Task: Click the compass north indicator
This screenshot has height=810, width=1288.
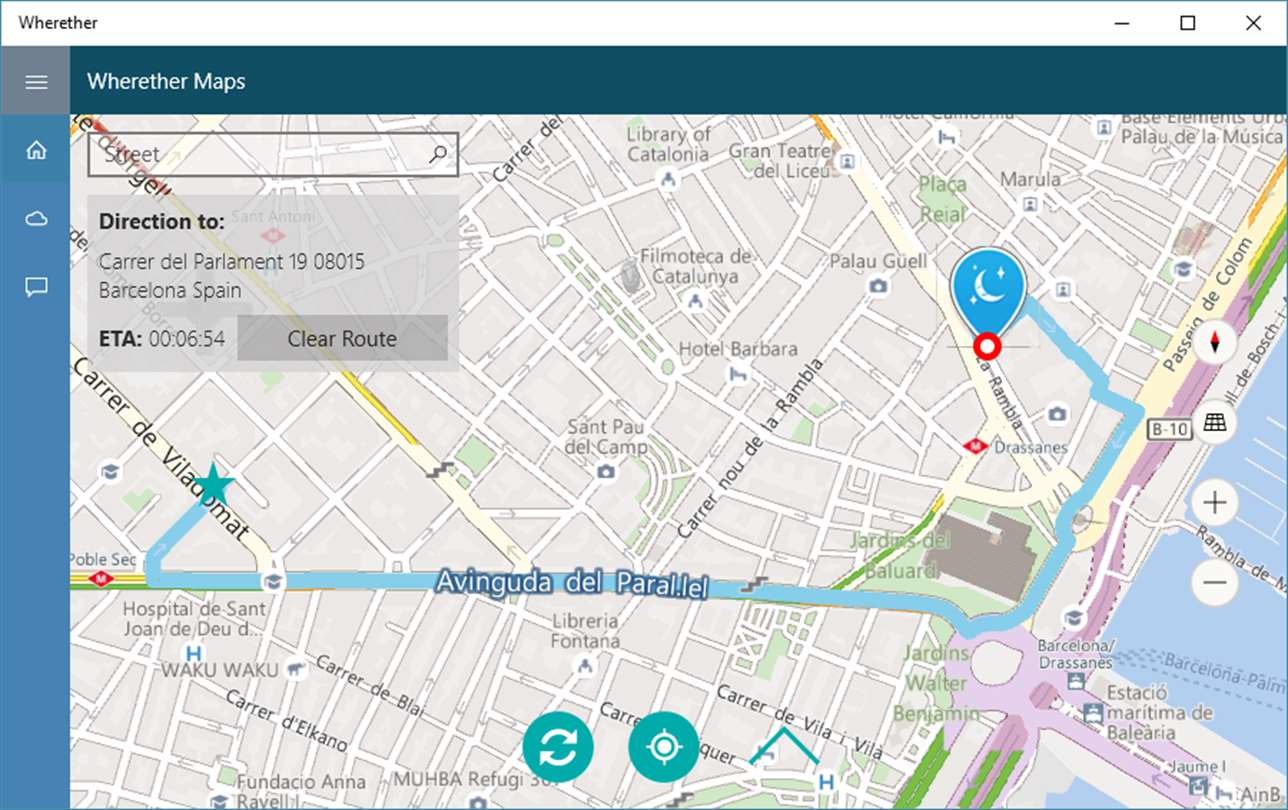Action: click(x=1214, y=343)
